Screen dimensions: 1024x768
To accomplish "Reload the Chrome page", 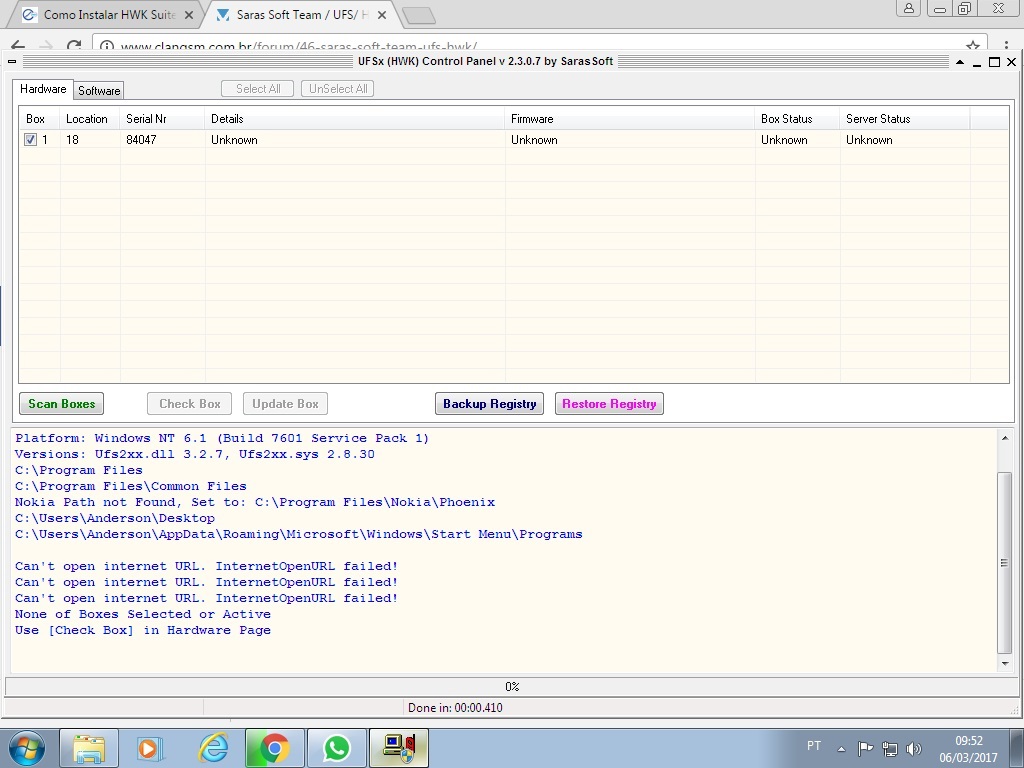I will tap(74, 46).
